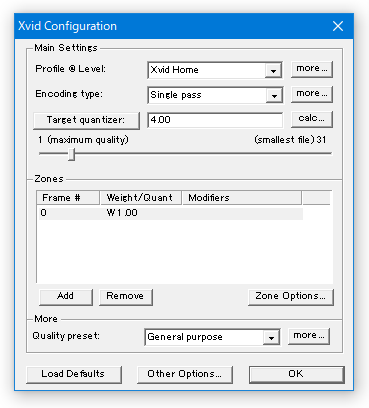Open the Quality preset dropdown
The image size is (369, 408).
tap(212, 337)
